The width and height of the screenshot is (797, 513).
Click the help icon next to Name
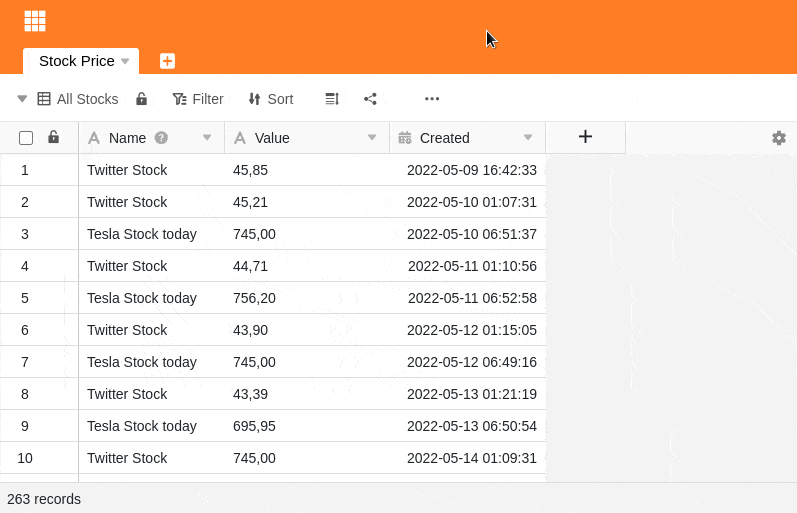click(x=161, y=138)
